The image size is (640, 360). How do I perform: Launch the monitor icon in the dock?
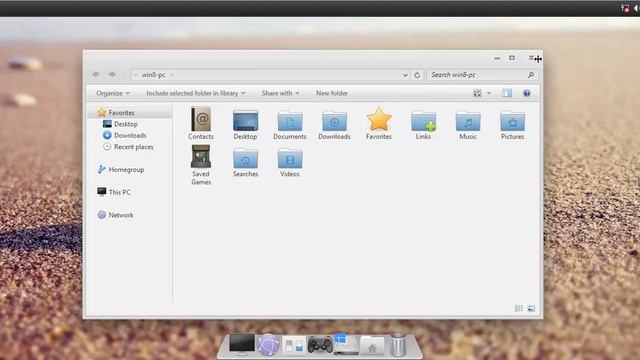[x=242, y=344]
